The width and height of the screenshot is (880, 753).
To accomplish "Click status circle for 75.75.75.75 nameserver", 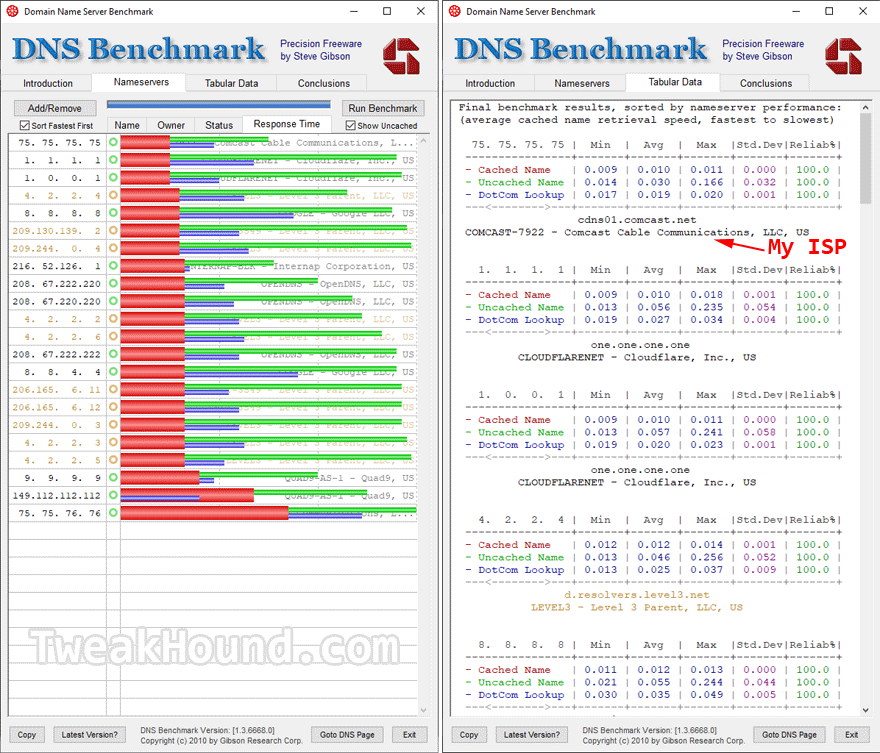I will pyautogui.click(x=113, y=143).
